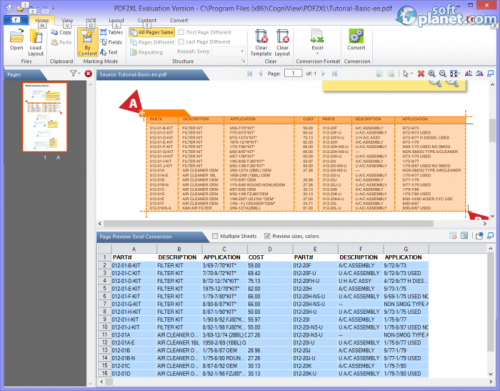The width and height of the screenshot is (500, 391).
Task: Switch to the Layout ribbon tab
Action: [116, 20]
